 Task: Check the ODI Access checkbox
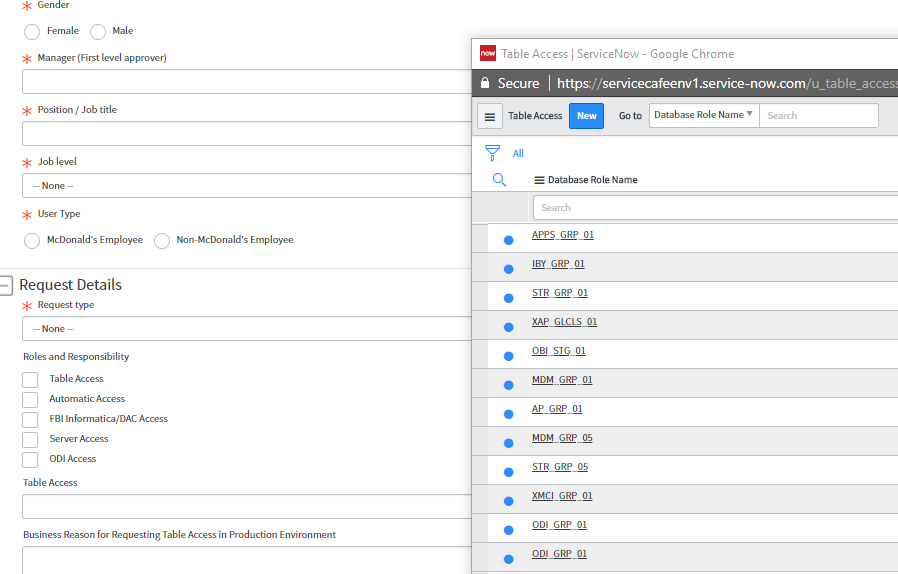(30, 460)
